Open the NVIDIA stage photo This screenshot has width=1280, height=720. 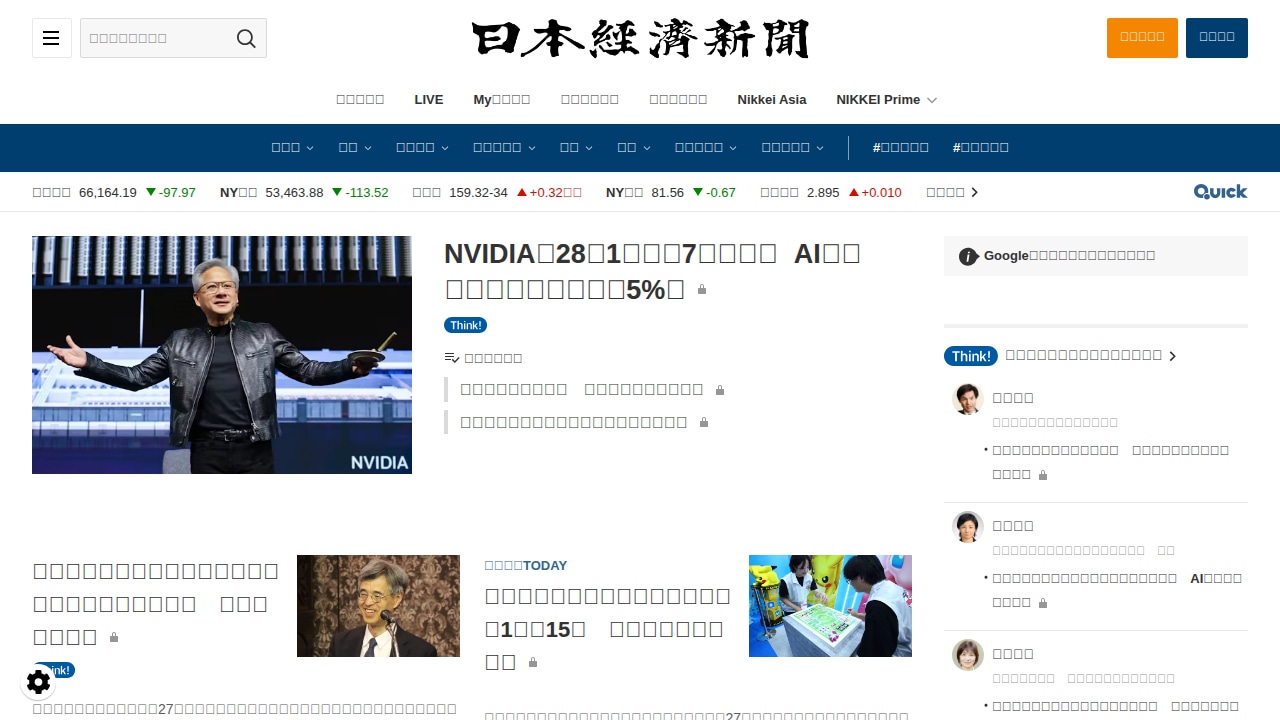pyautogui.click(x=222, y=355)
